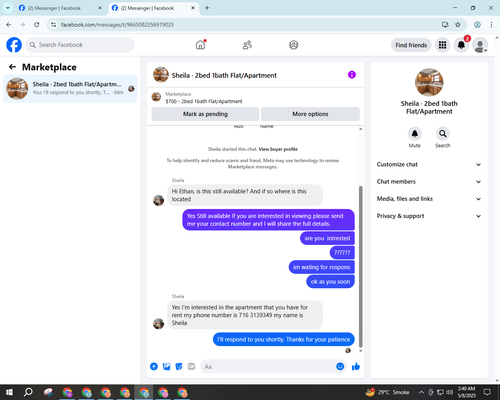Click the Search Facebook field
Image resolution: width=500 pixels, height=400 pixels.
click(80, 45)
